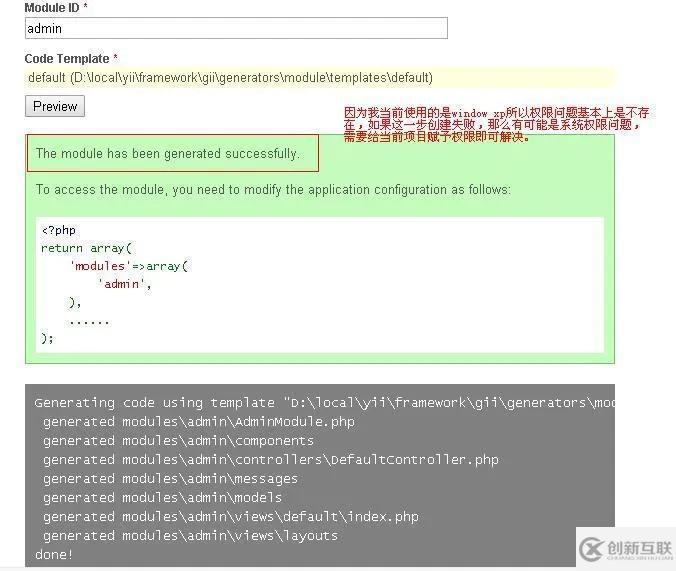
Task: Click log line for views\layouts
Action: (190, 536)
